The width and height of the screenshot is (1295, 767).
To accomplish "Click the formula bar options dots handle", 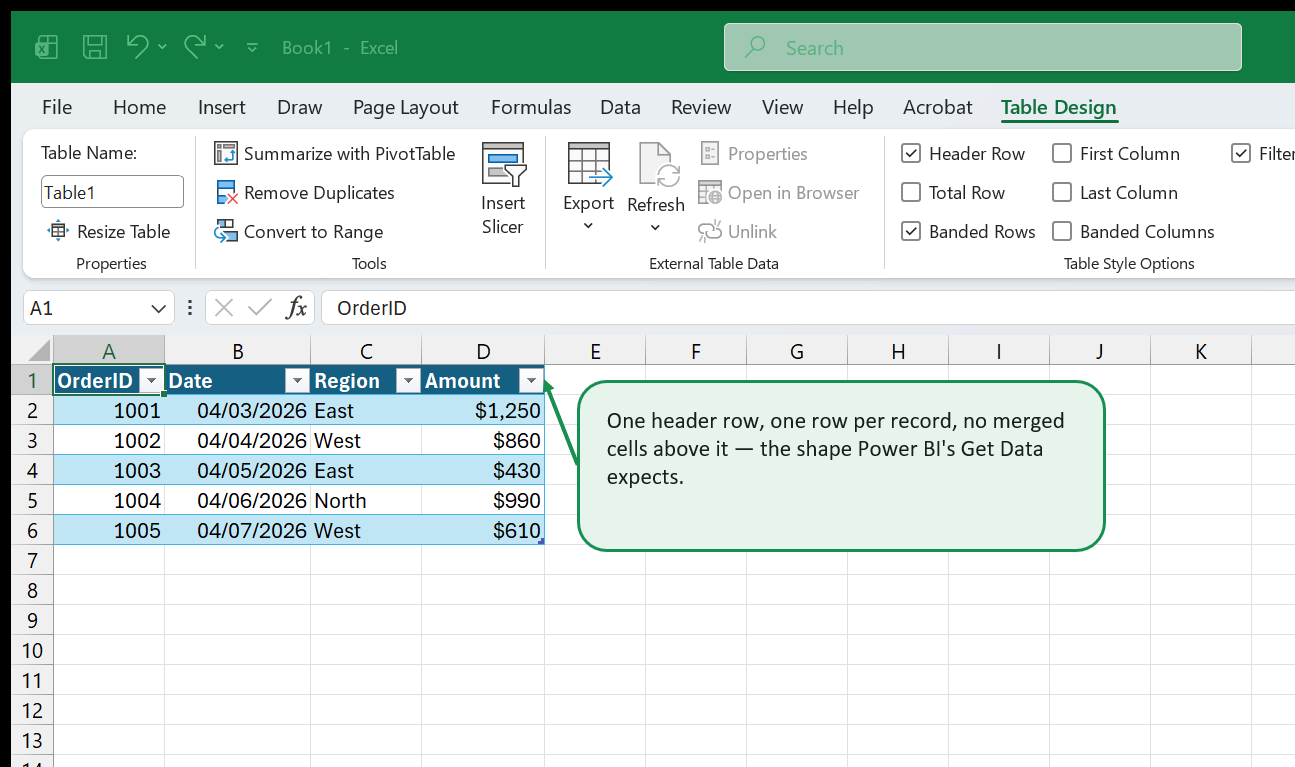I will [190, 308].
